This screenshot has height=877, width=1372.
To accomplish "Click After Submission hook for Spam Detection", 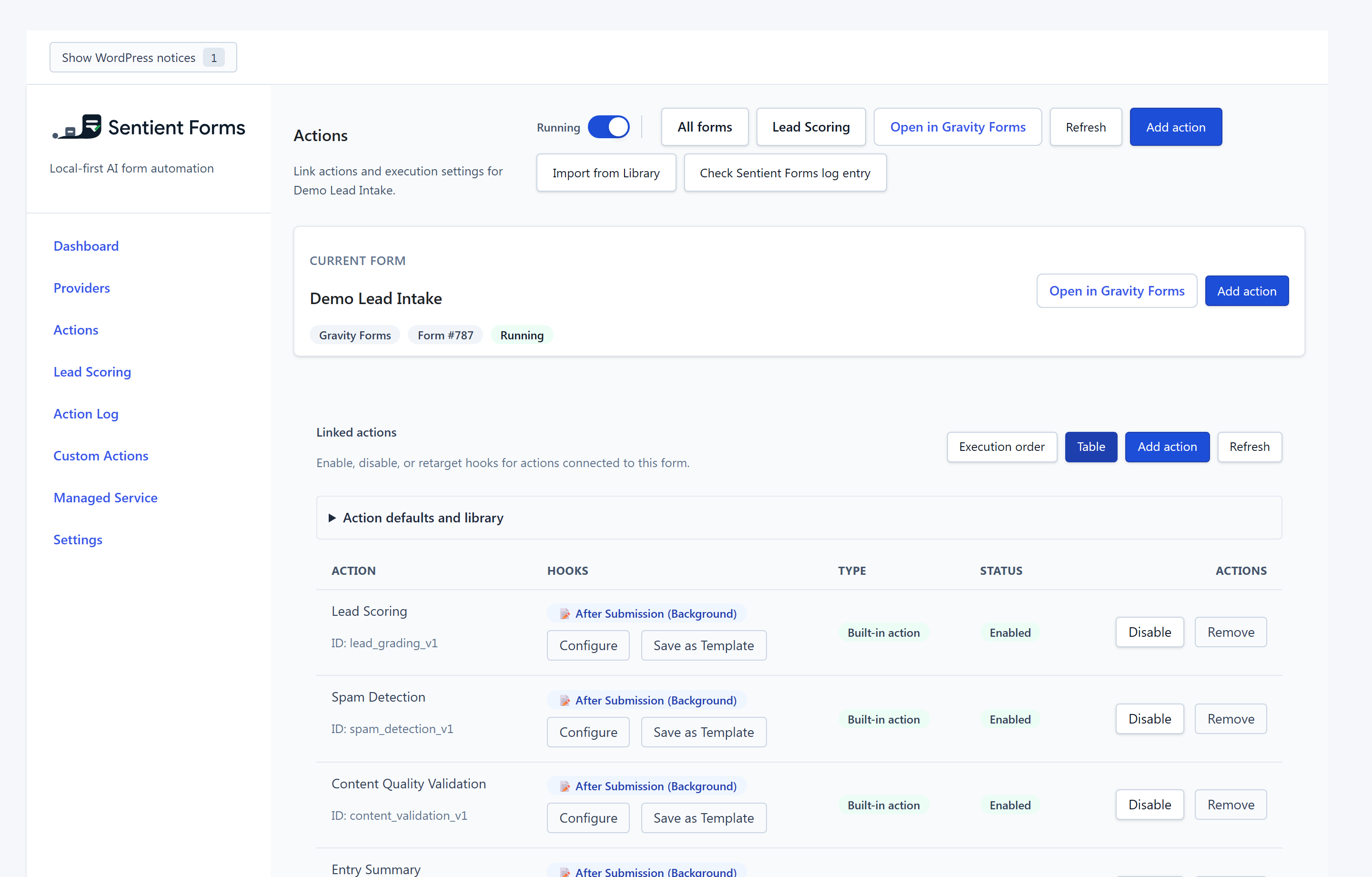I will click(x=647, y=700).
